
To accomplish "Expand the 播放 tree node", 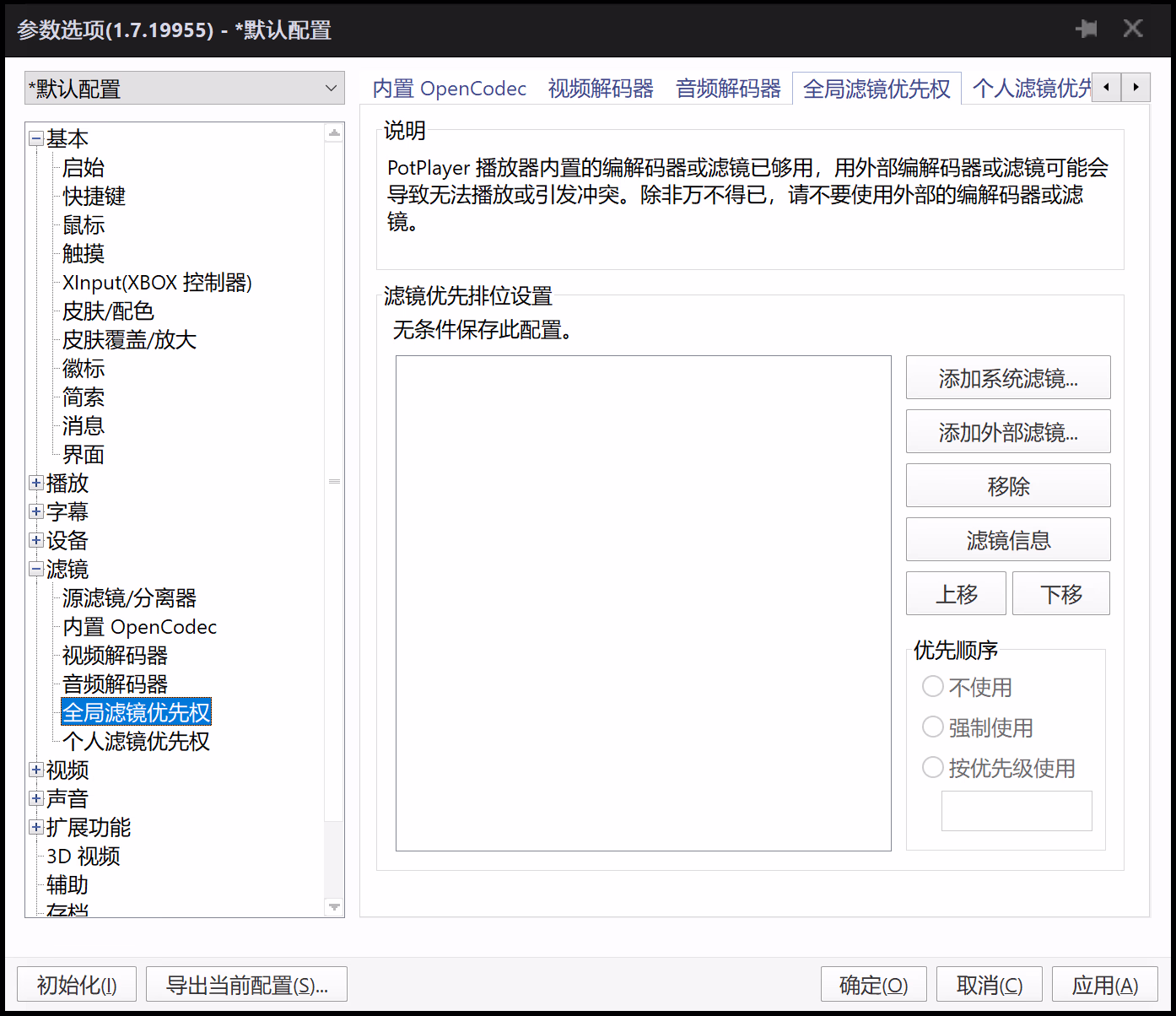I will point(36,484).
